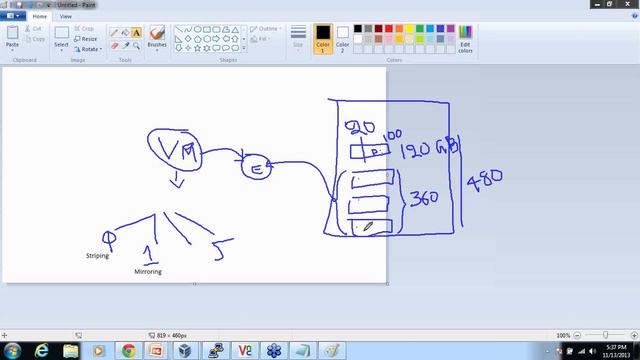Open VirtualBox from the taskbar
The width and height of the screenshot is (640, 360).
pos(185,351)
